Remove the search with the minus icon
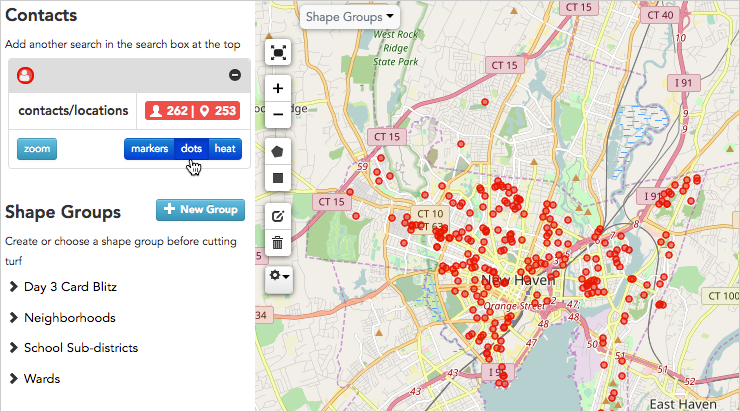Image resolution: width=740 pixels, height=412 pixels. click(235, 75)
